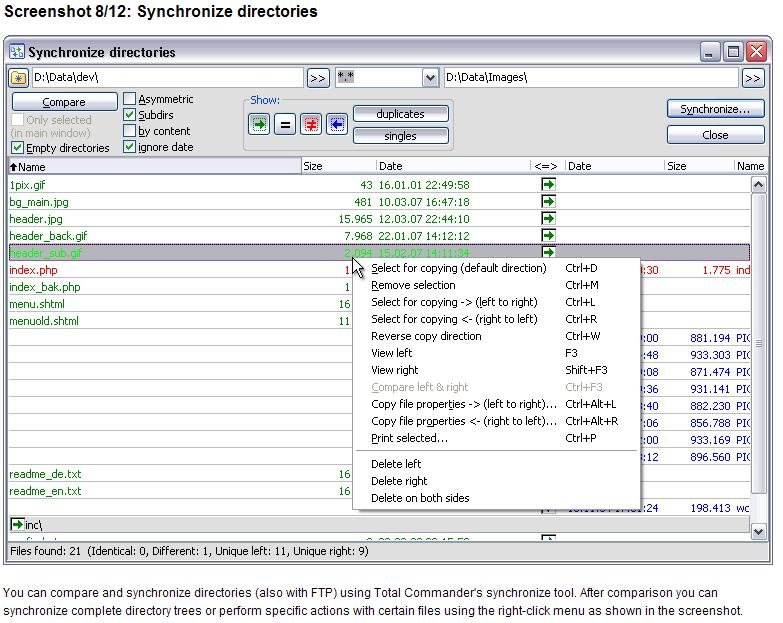This screenshot has width=783, height=623.
Task: Choose Delete left menu entry
Action: pyautogui.click(x=496, y=464)
